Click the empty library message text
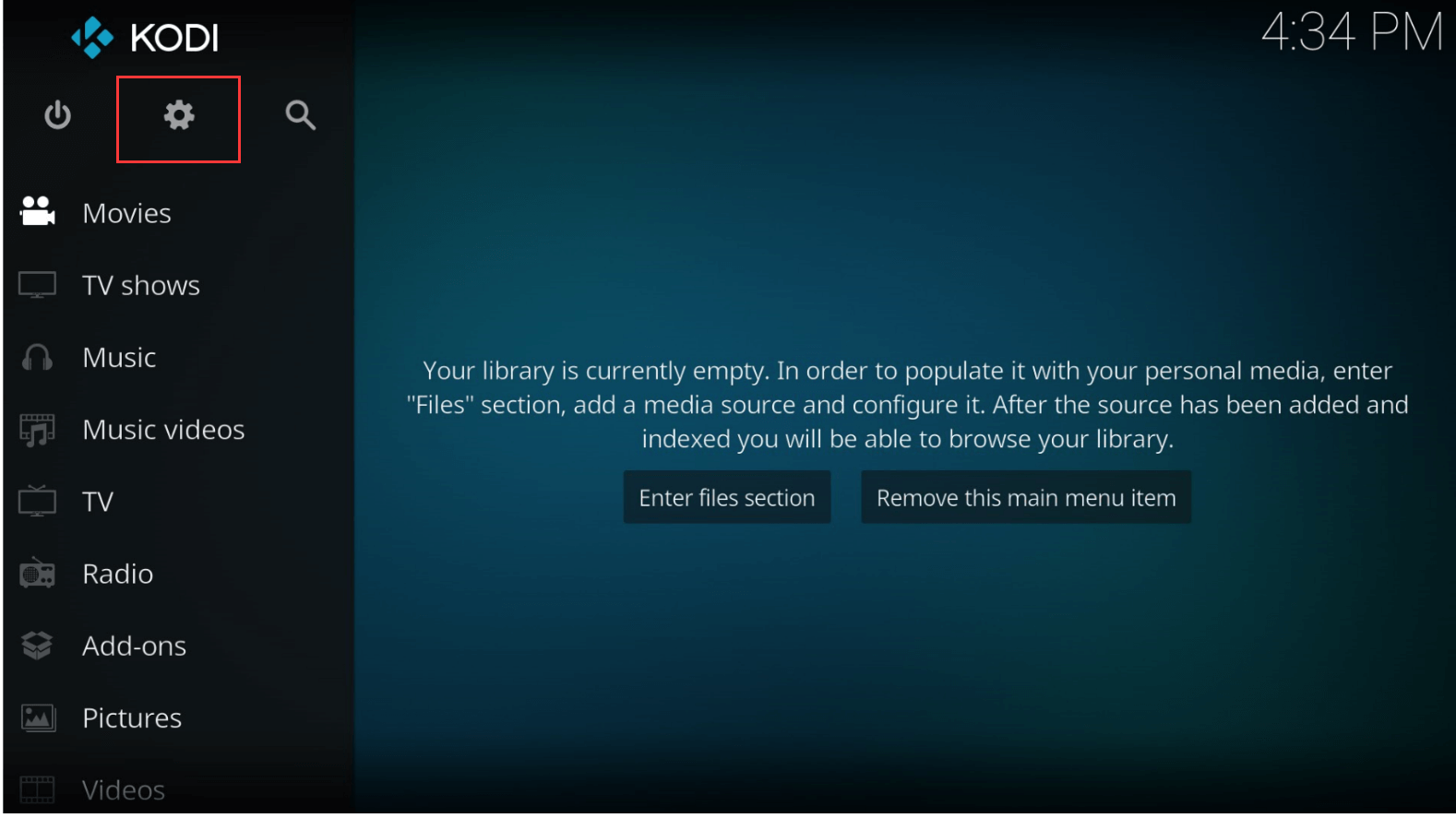This screenshot has height=818, width=1456. click(x=907, y=405)
